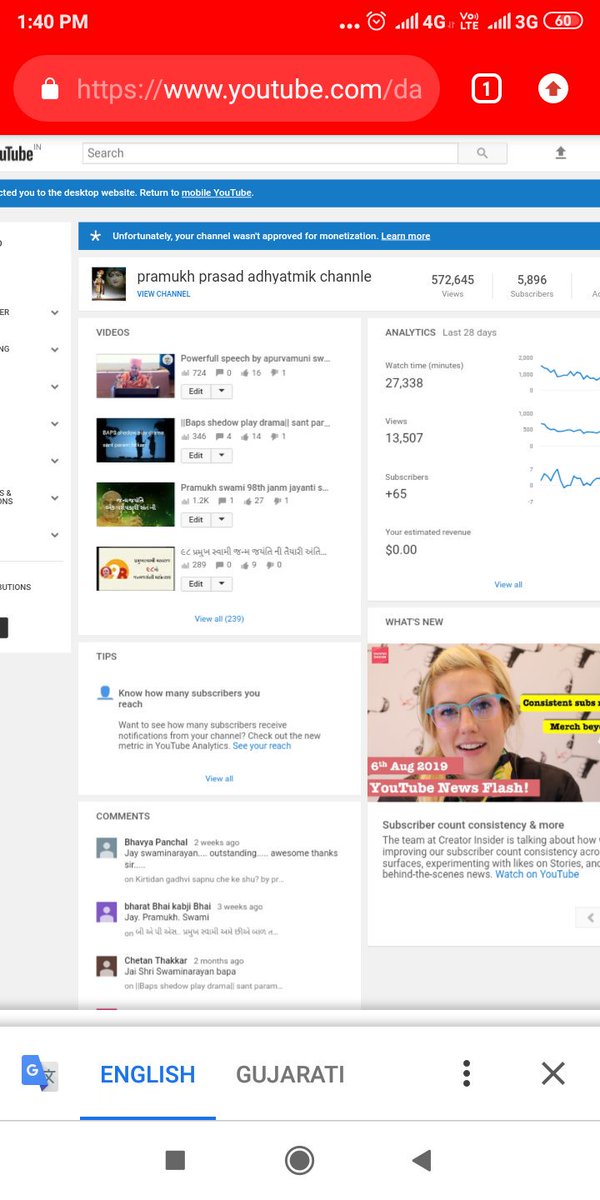The image size is (600, 1200).
Task: Select the ENGLISH translation tab
Action: 148,1074
